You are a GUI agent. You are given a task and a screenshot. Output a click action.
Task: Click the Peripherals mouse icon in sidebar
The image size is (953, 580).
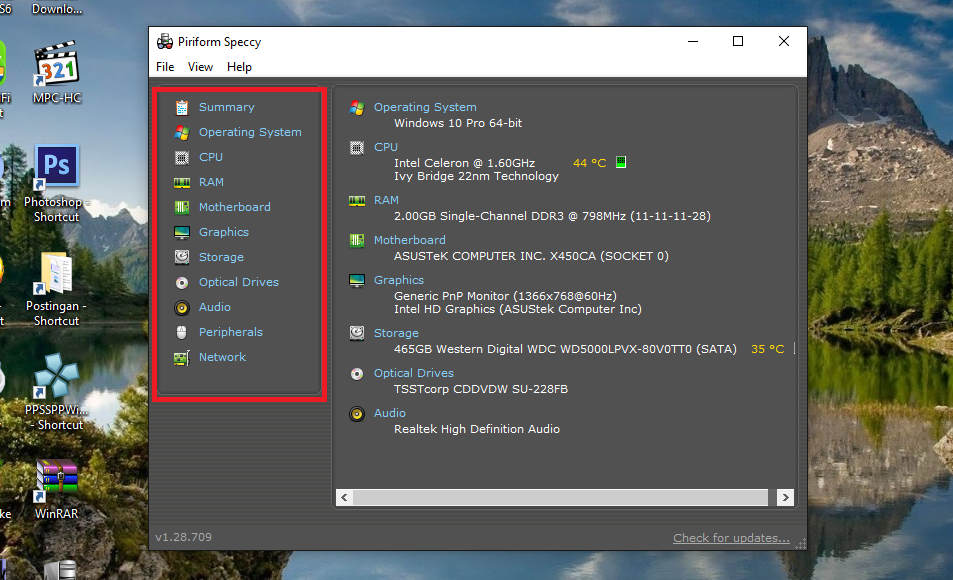click(181, 333)
